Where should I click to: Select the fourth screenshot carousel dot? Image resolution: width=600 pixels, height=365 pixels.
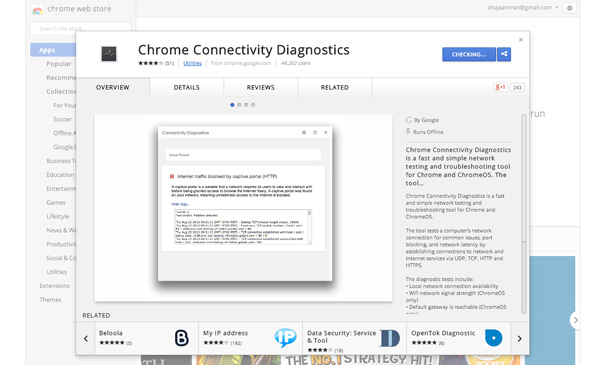pos(253,105)
